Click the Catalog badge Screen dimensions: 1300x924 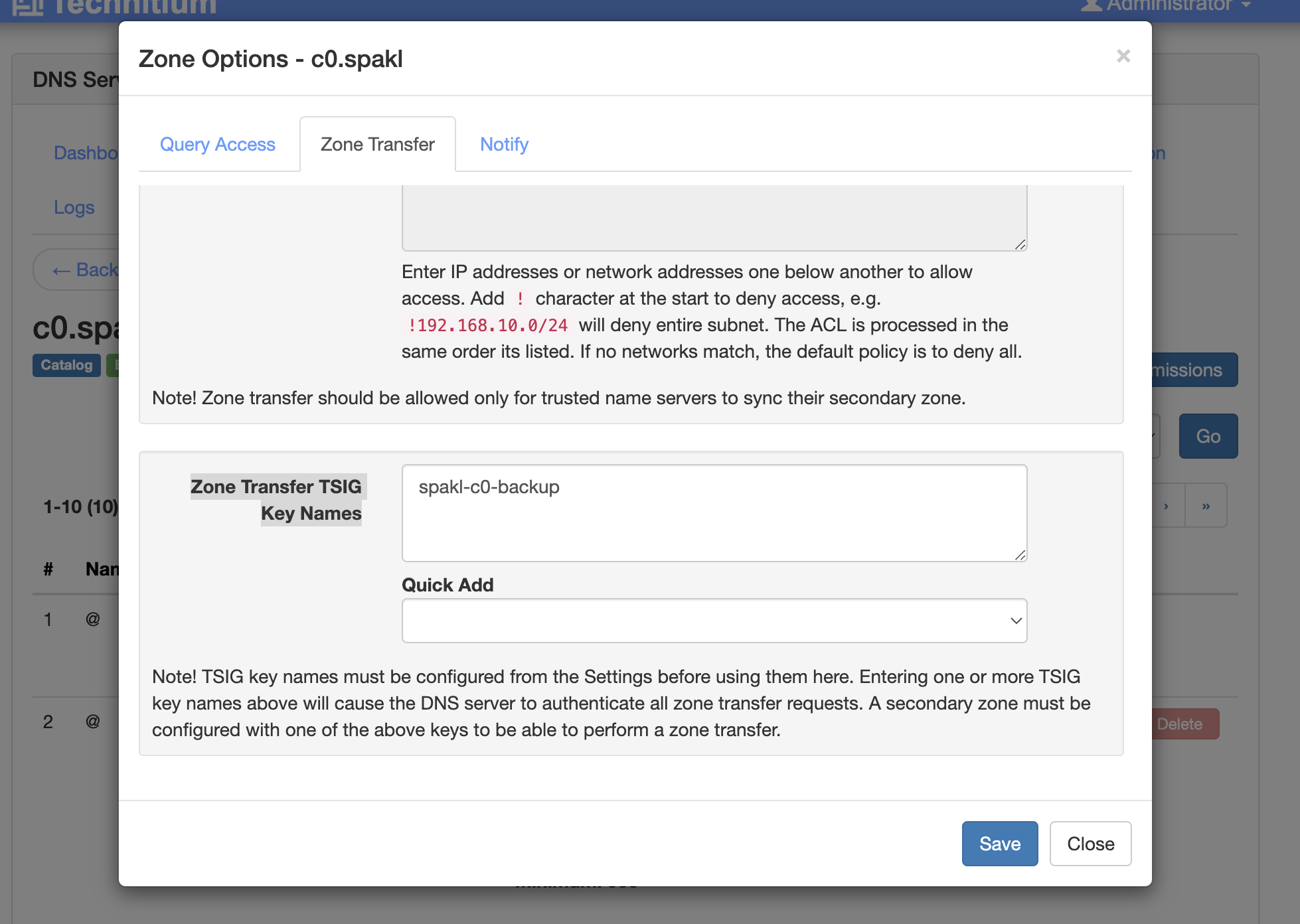pyautogui.click(x=66, y=365)
